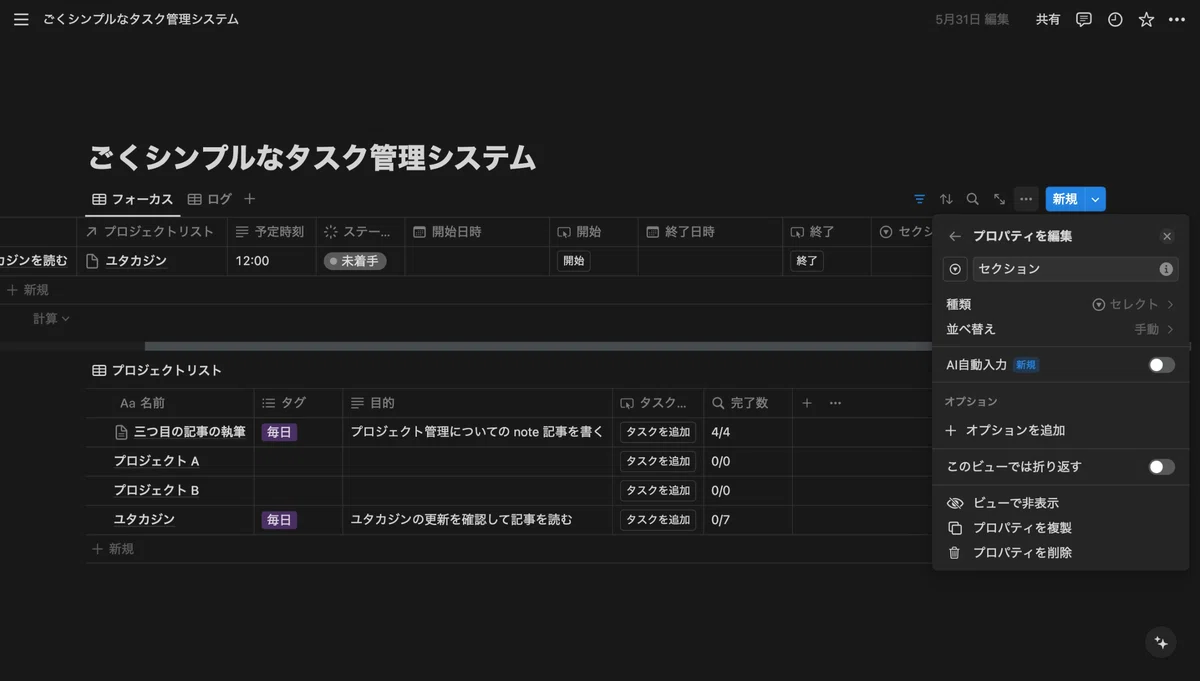Image resolution: width=1200 pixels, height=681 pixels.
Task: Open ellipsis menu in プロジェクトリスト header
Action: tap(835, 403)
